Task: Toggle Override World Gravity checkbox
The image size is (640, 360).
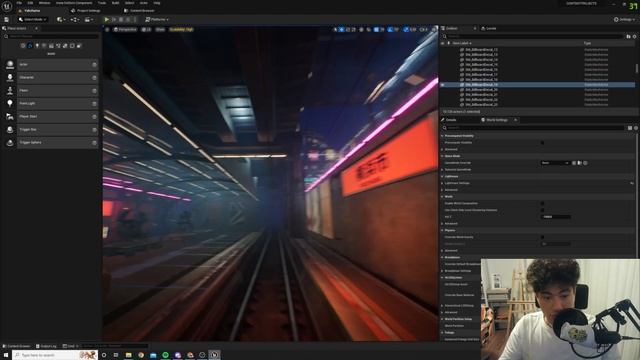Action: [x=542, y=237]
